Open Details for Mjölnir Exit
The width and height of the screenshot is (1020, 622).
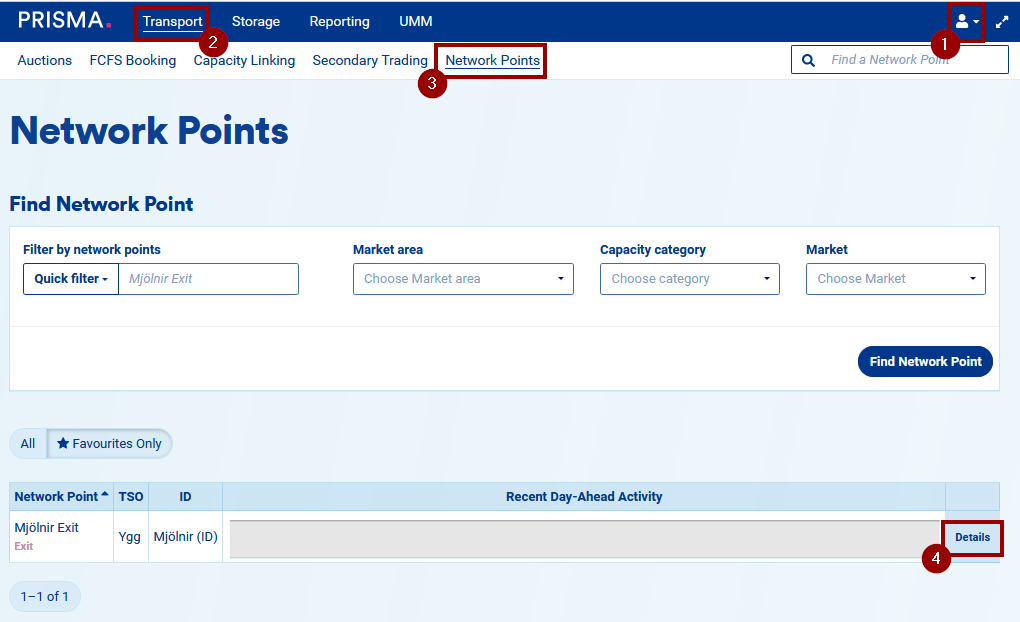[971, 537]
